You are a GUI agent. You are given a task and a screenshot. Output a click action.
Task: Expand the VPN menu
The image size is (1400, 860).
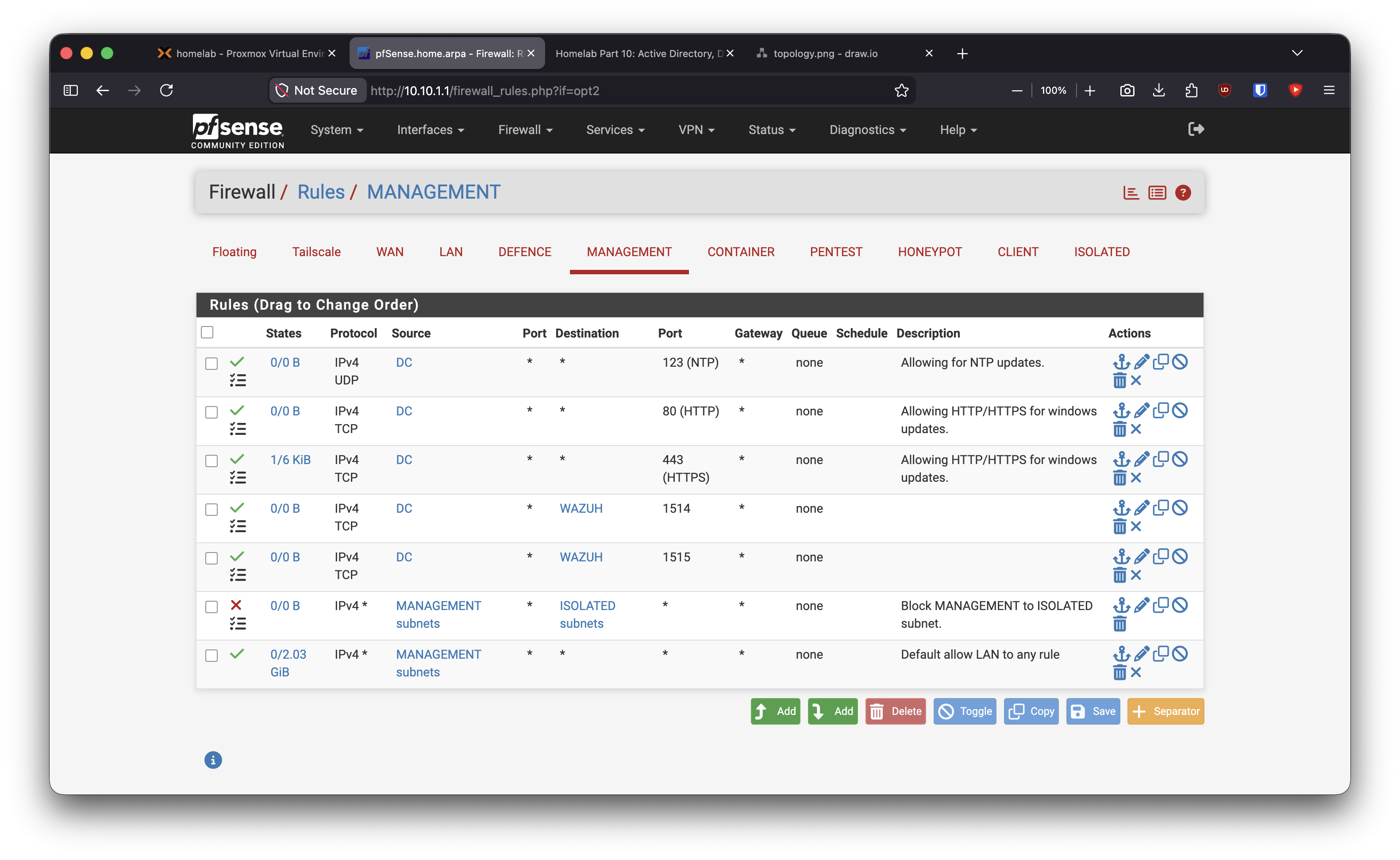tap(696, 130)
